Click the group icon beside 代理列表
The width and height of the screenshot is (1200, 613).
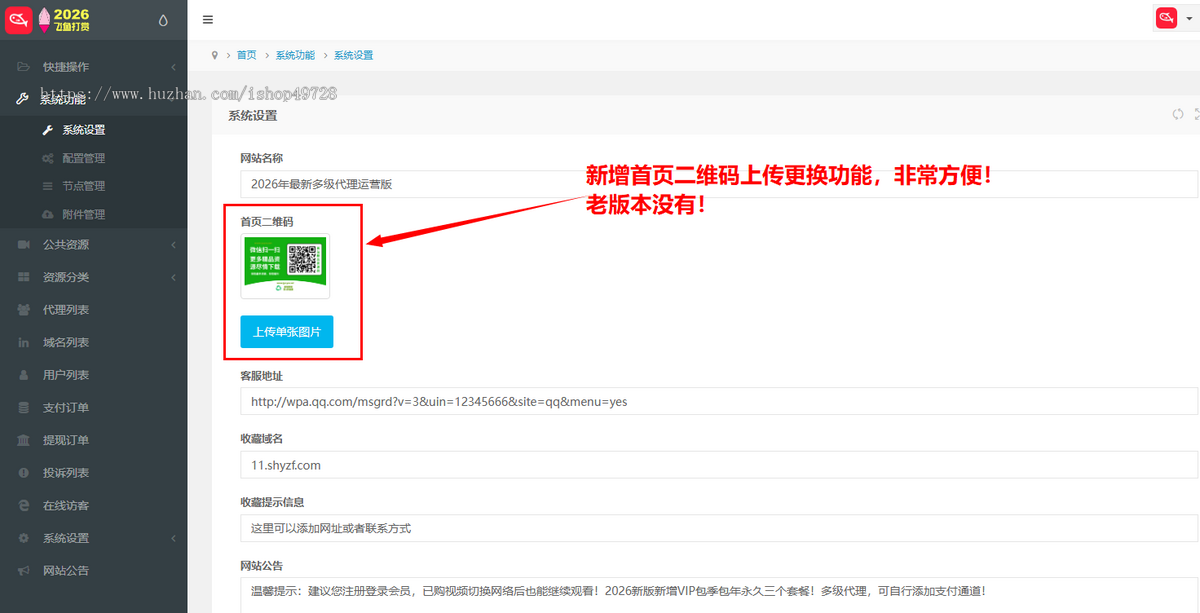(x=23, y=310)
